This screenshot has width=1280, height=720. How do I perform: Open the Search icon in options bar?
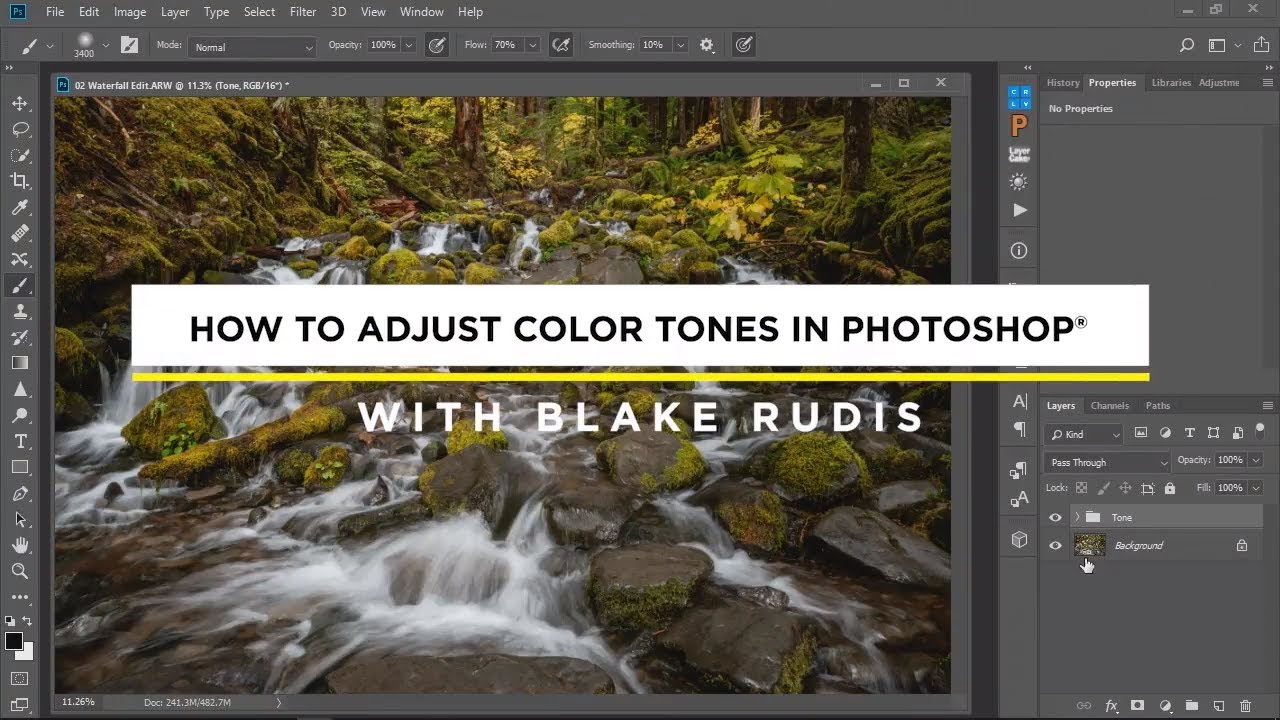click(1187, 45)
